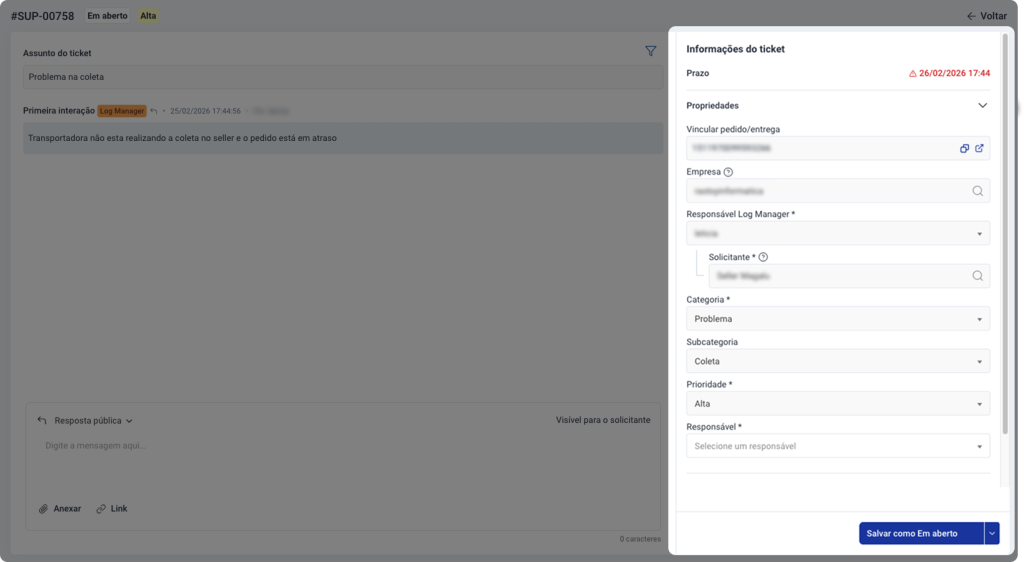Click the Voltar back link
The image size is (1024, 562).
[986, 16]
